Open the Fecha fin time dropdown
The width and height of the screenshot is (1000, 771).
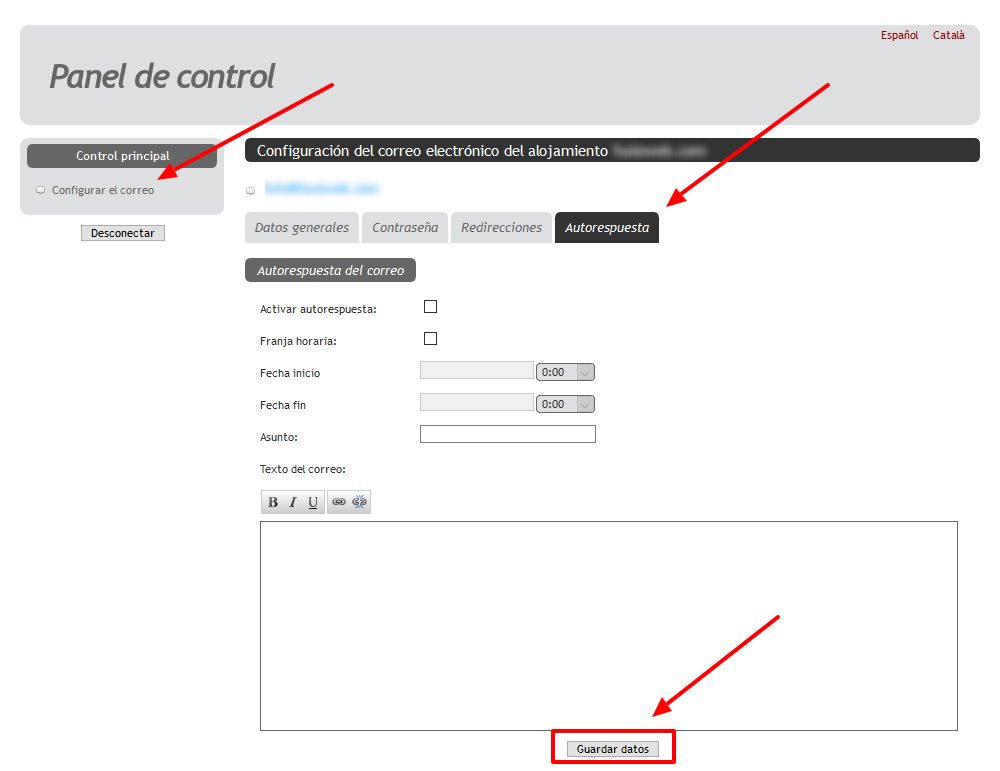point(566,404)
